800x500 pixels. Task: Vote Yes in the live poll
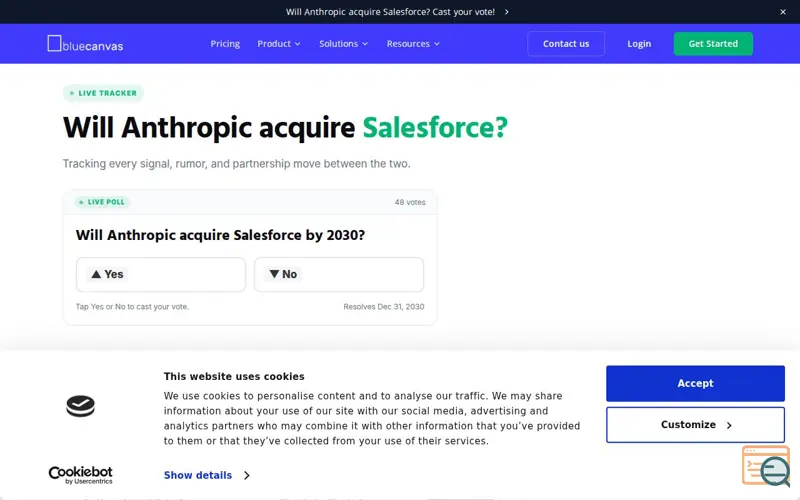click(161, 274)
